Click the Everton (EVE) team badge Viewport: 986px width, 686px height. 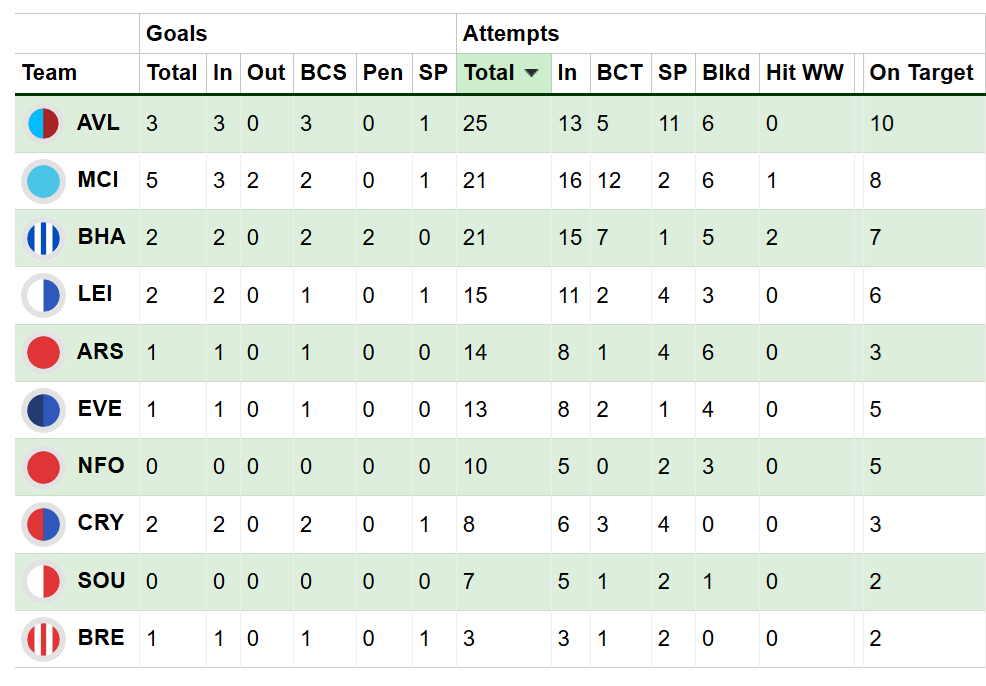(x=43, y=409)
